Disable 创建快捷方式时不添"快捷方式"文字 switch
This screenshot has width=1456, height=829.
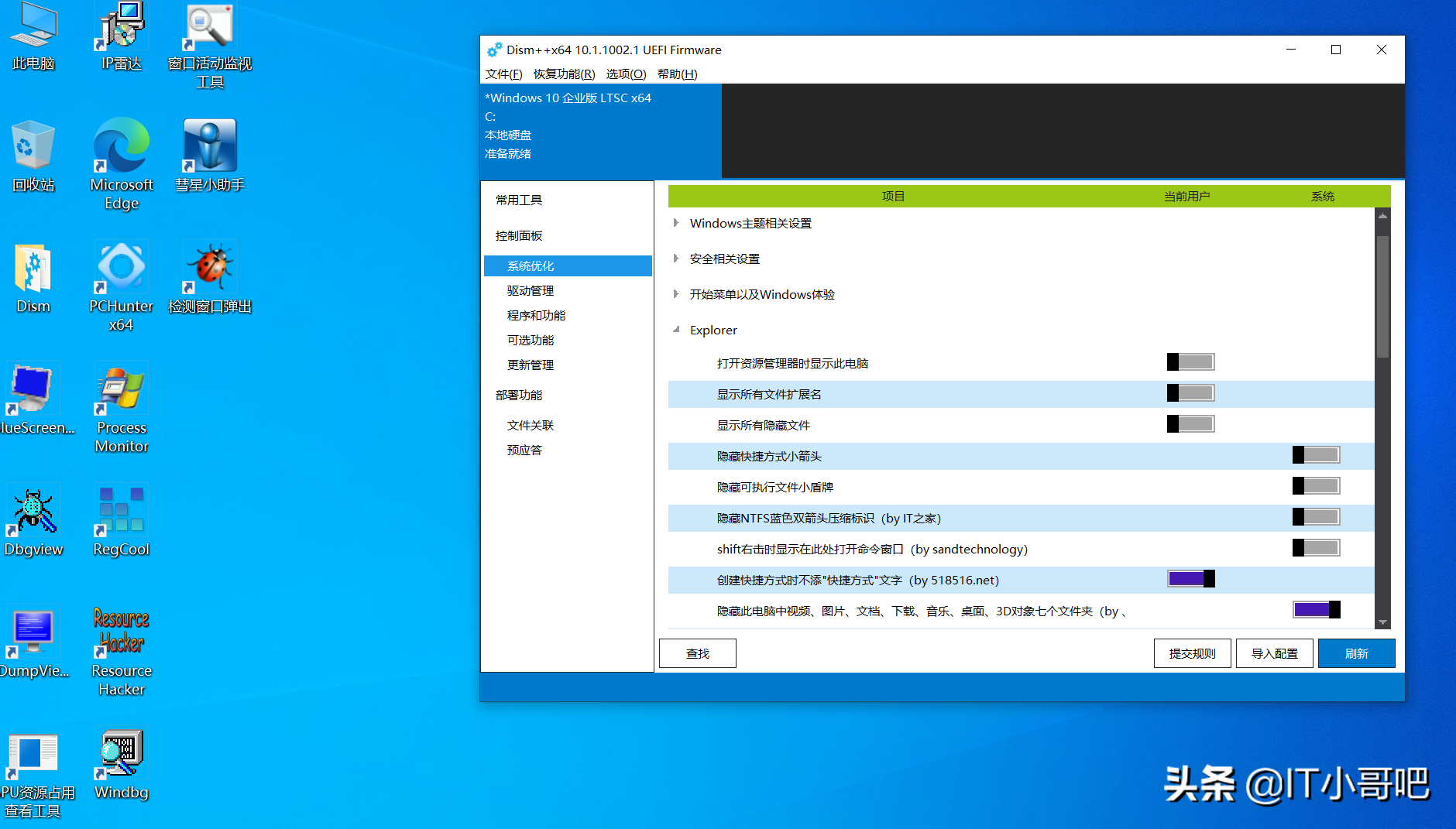click(1191, 579)
